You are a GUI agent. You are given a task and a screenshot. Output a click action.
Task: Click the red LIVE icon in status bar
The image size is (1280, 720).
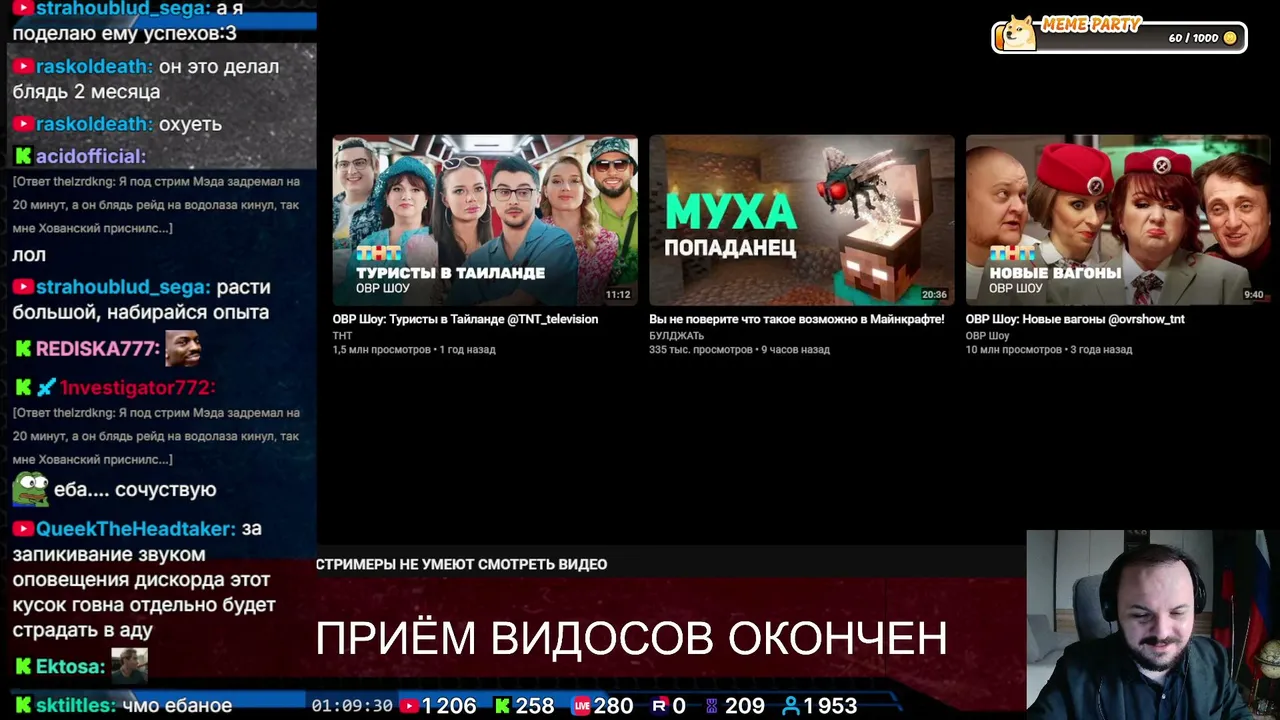[x=581, y=706]
